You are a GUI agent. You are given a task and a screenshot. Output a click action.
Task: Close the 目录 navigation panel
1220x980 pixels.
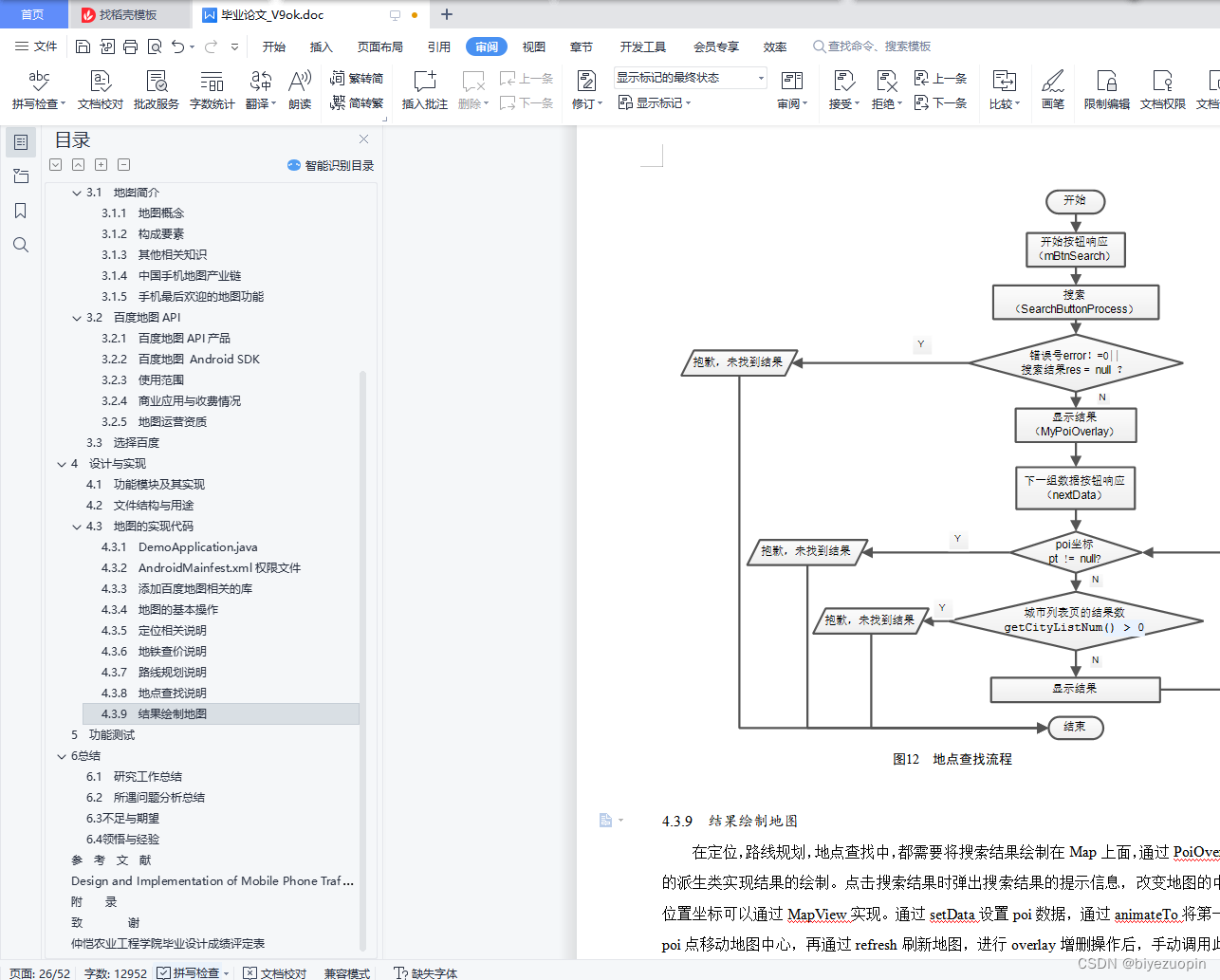point(363,139)
